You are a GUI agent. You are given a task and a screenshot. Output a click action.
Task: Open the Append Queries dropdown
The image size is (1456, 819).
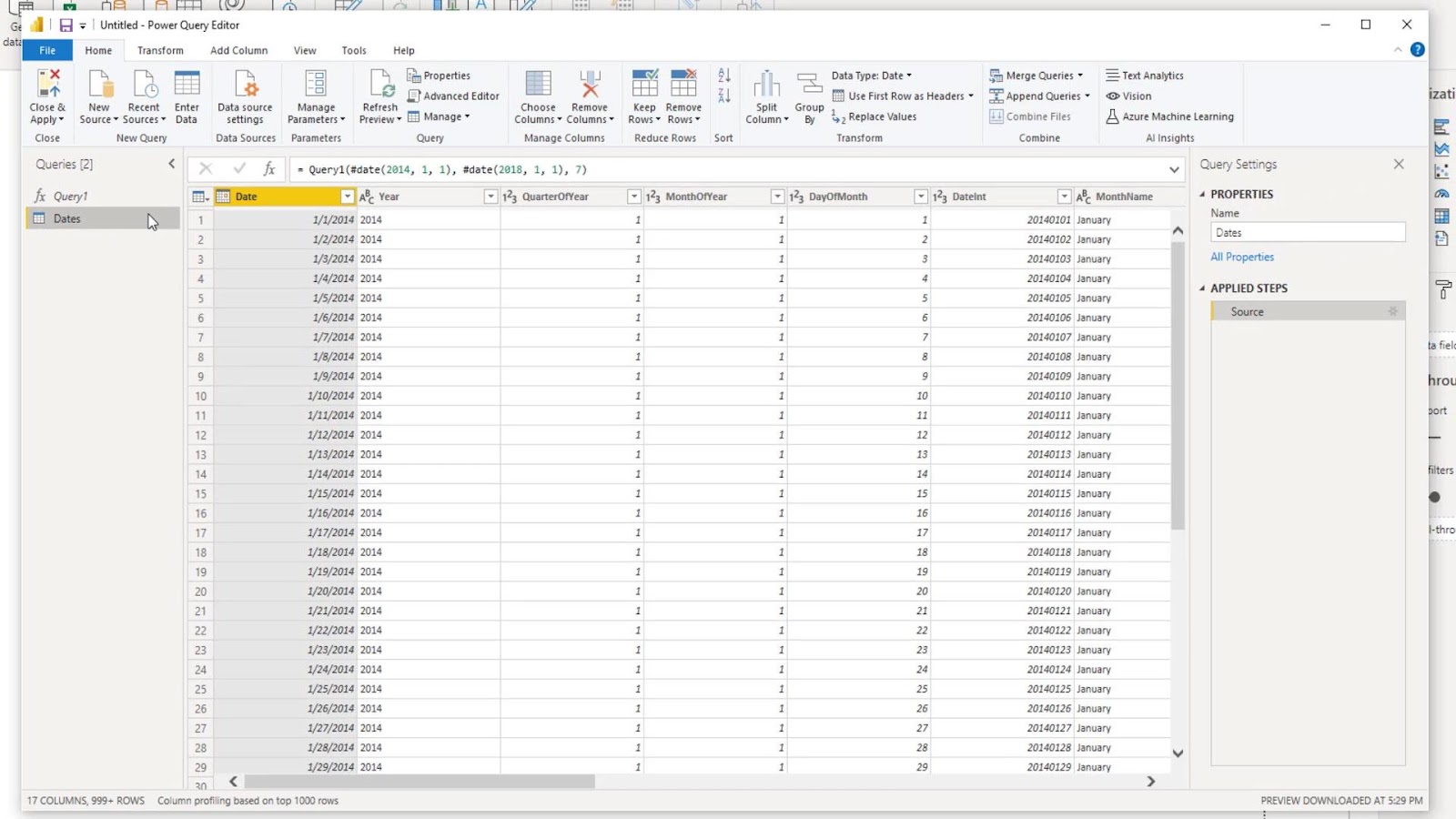[x=1040, y=96]
